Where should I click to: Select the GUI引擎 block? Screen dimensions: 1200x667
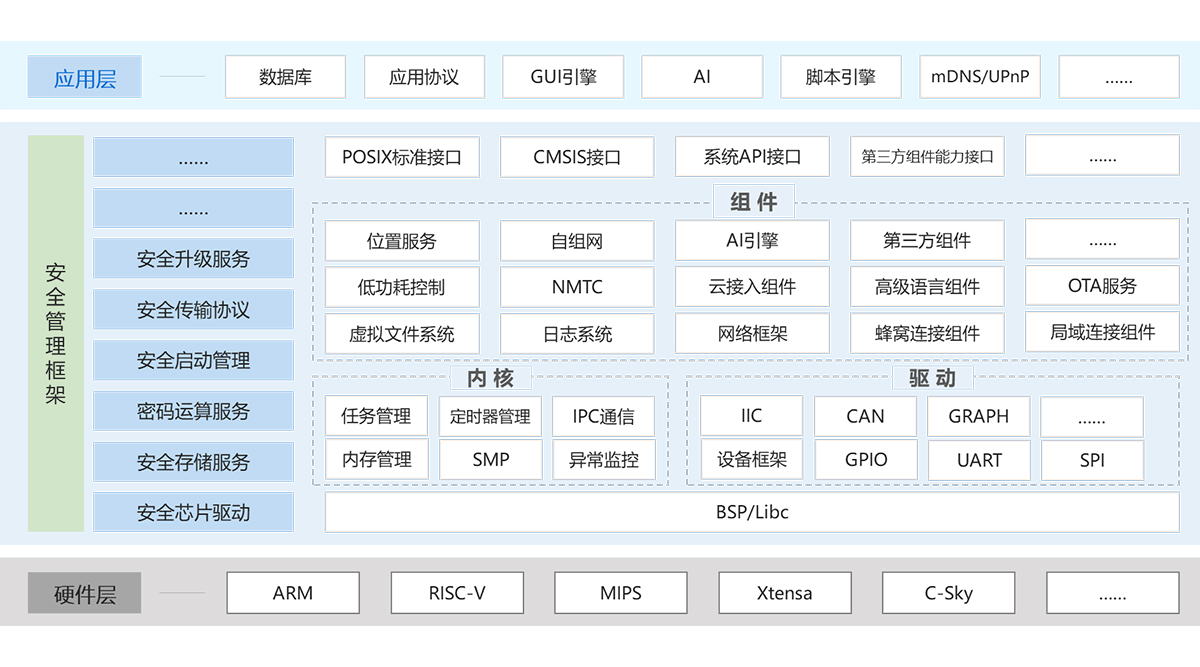click(x=563, y=77)
